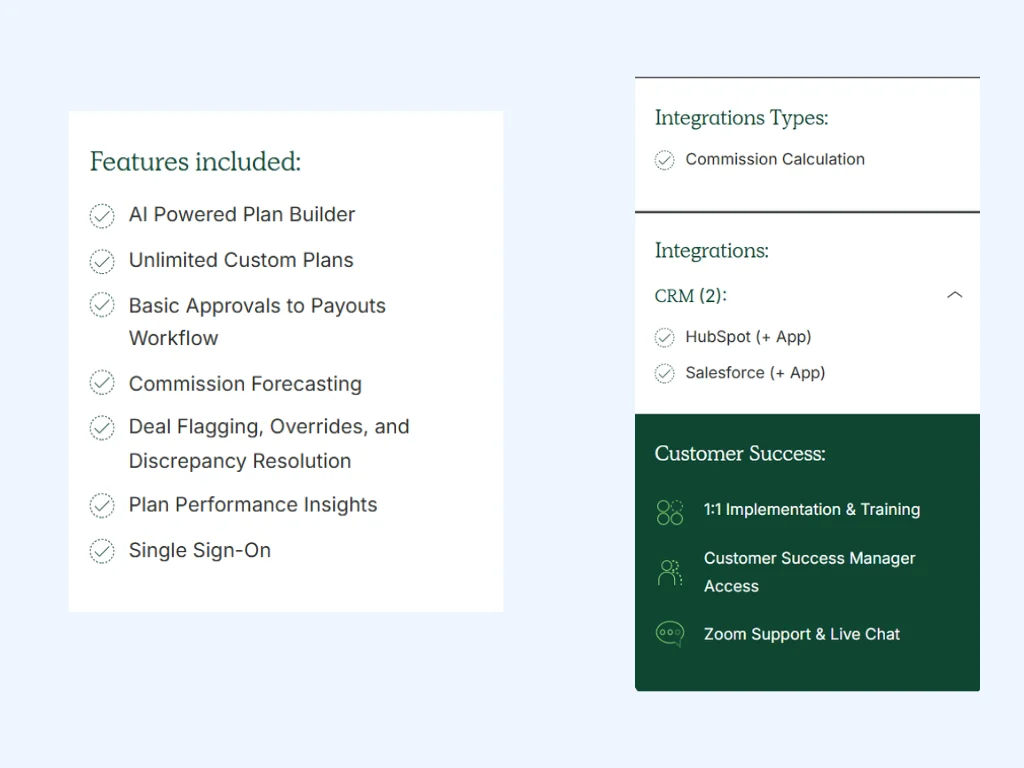This screenshot has width=1024, height=768.
Task: Click the Zoom Support chat bubble icon
Action: pyautogui.click(x=670, y=633)
